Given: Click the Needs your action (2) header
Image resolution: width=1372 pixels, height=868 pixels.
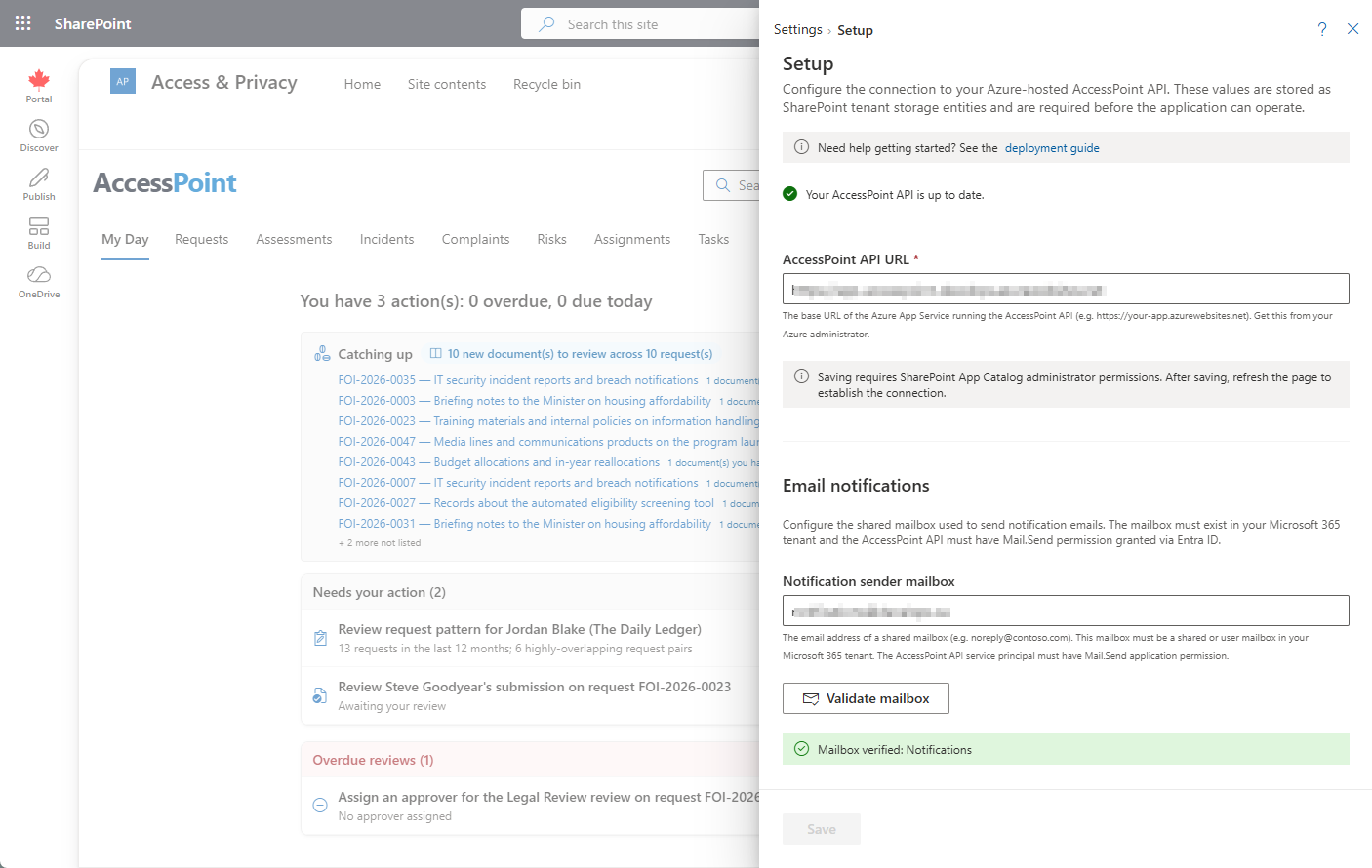Looking at the screenshot, I should (379, 592).
